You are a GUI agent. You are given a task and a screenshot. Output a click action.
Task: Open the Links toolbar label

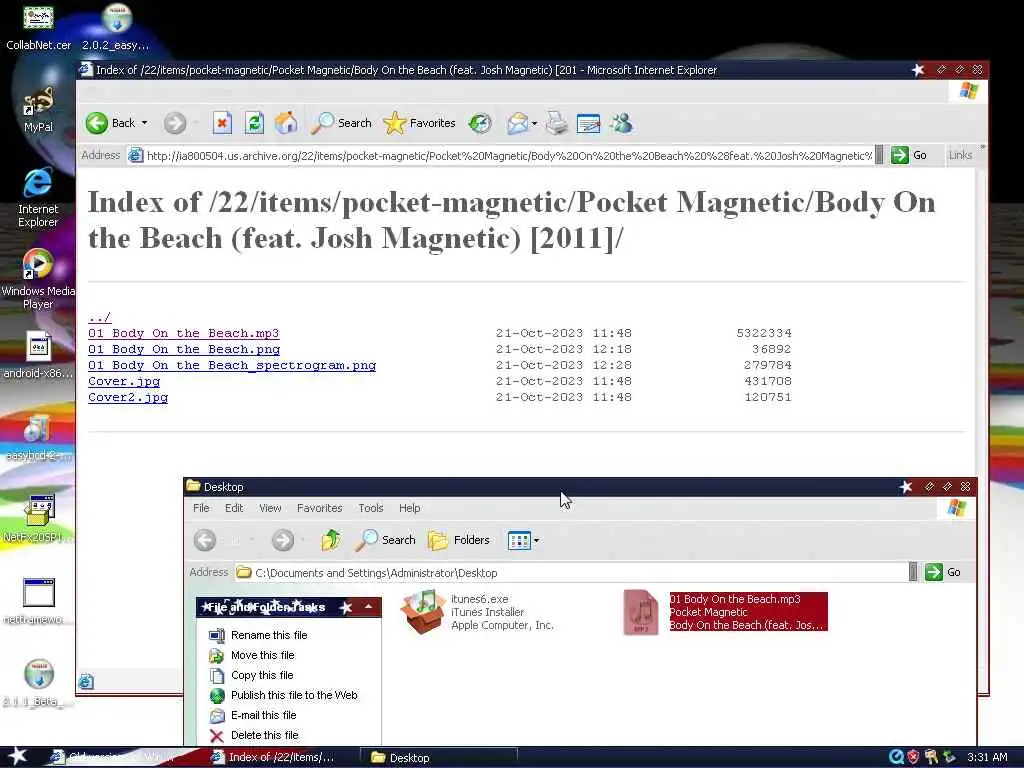point(960,155)
